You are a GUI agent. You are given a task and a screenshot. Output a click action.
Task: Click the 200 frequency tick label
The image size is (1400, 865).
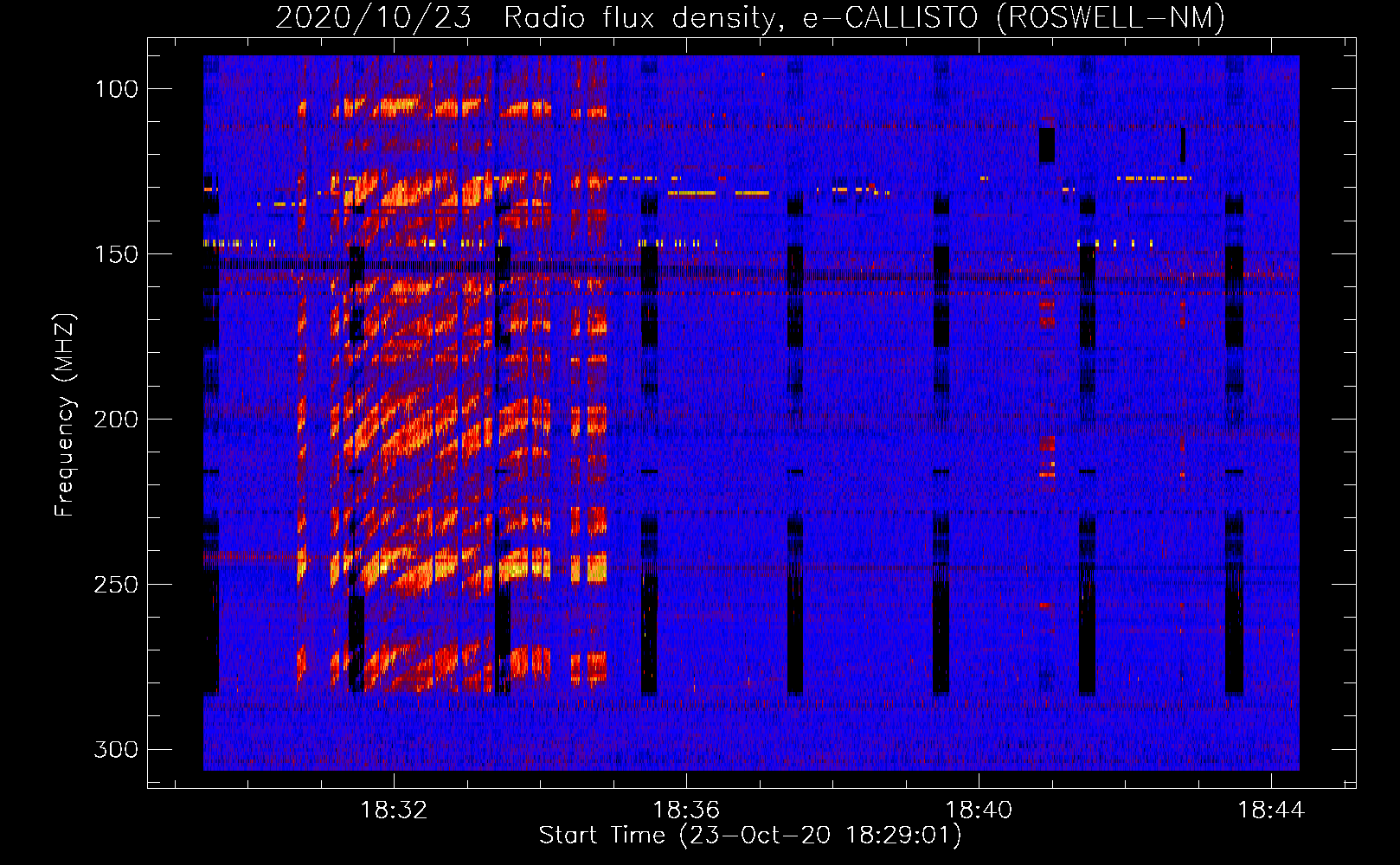[117, 420]
